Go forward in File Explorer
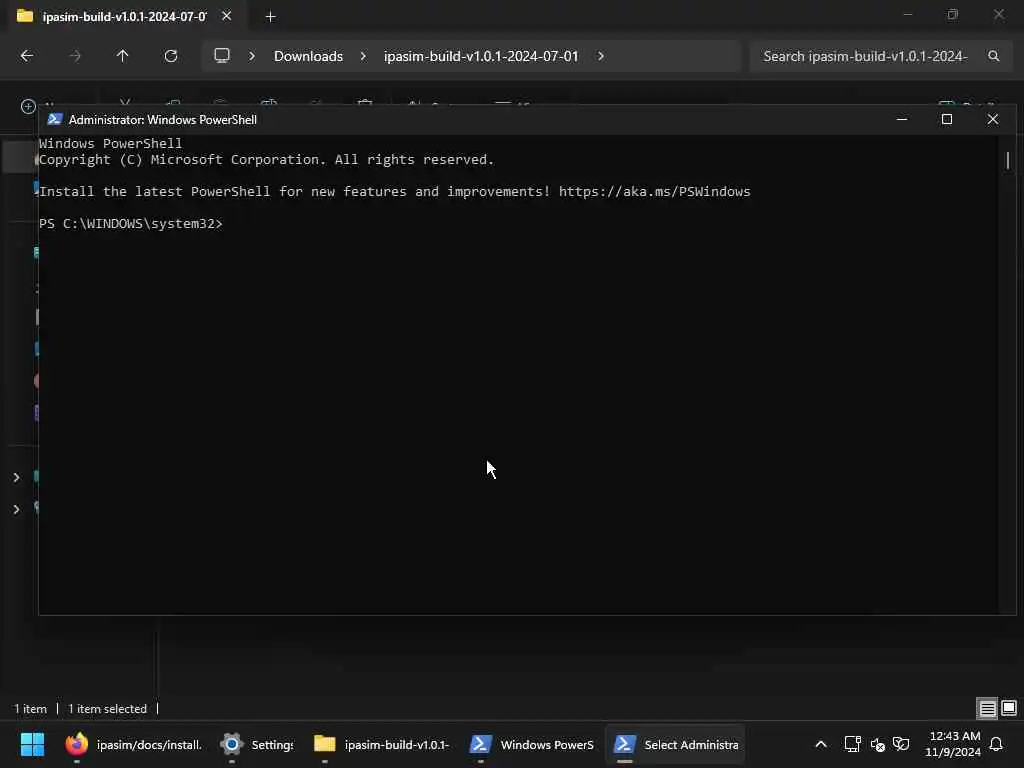1024x768 pixels. (75, 56)
